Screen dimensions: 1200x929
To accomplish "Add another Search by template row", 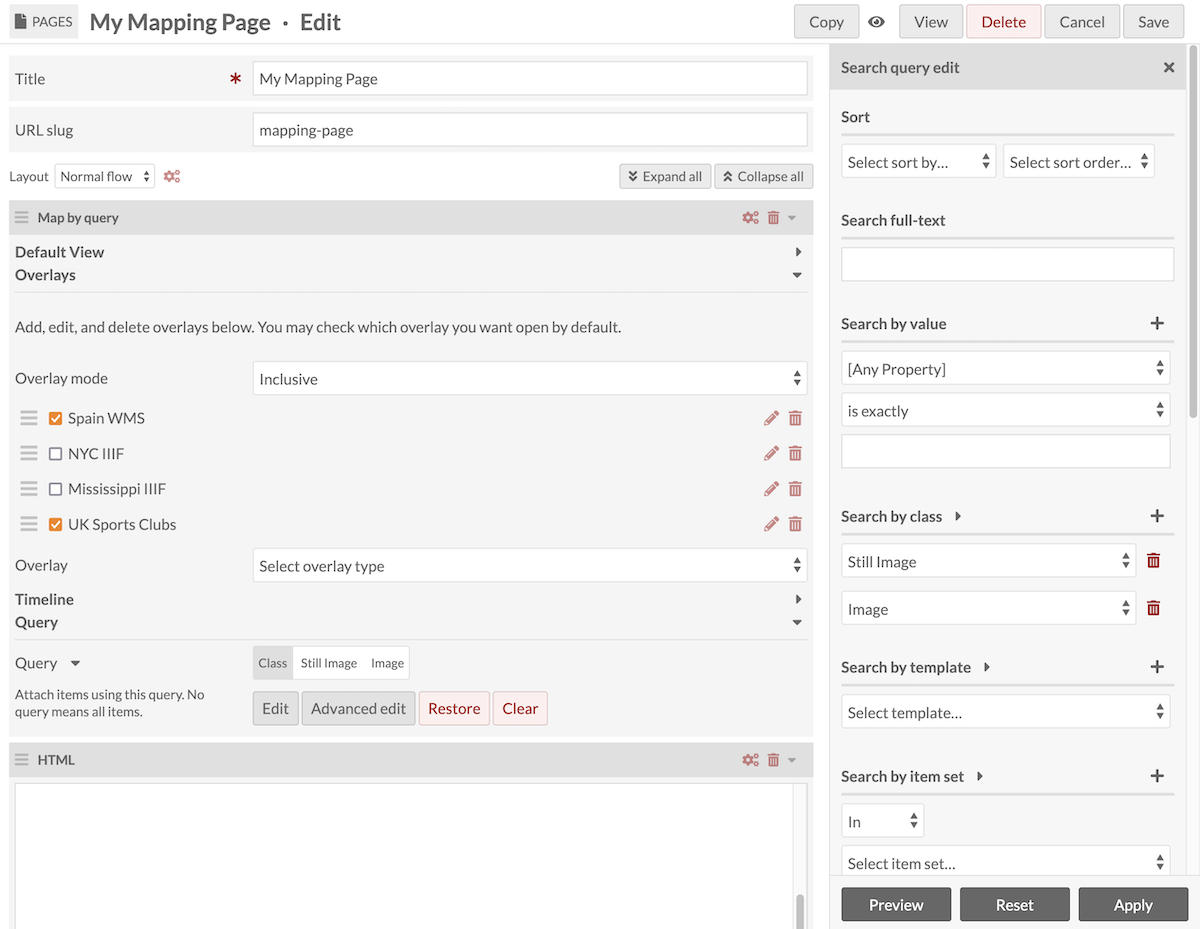I will click(1157, 667).
